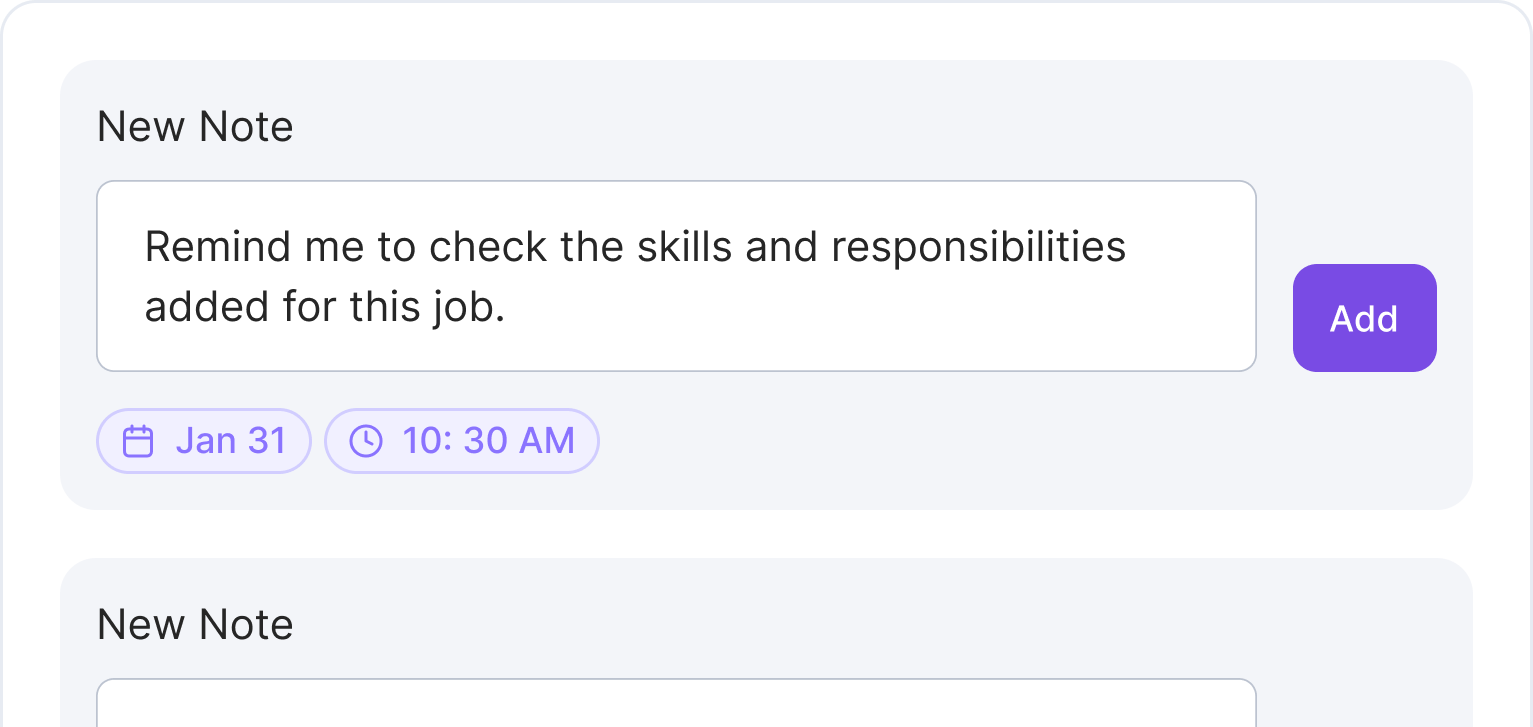Screen dimensions: 1533x727
Task: Click the "AM" part of time chip
Action: click(546, 441)
